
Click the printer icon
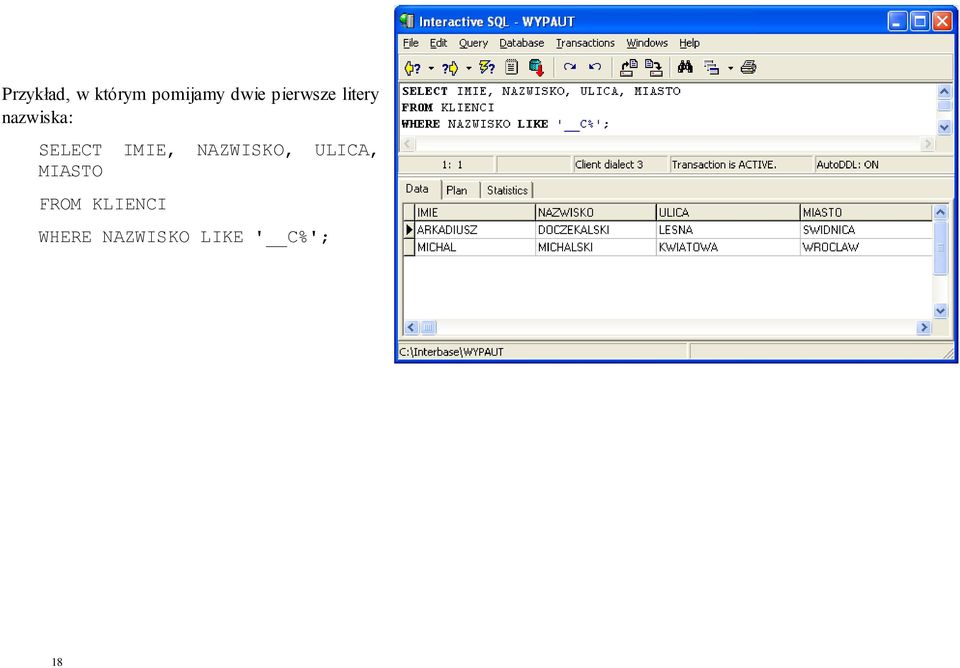[x=748, y=67]
